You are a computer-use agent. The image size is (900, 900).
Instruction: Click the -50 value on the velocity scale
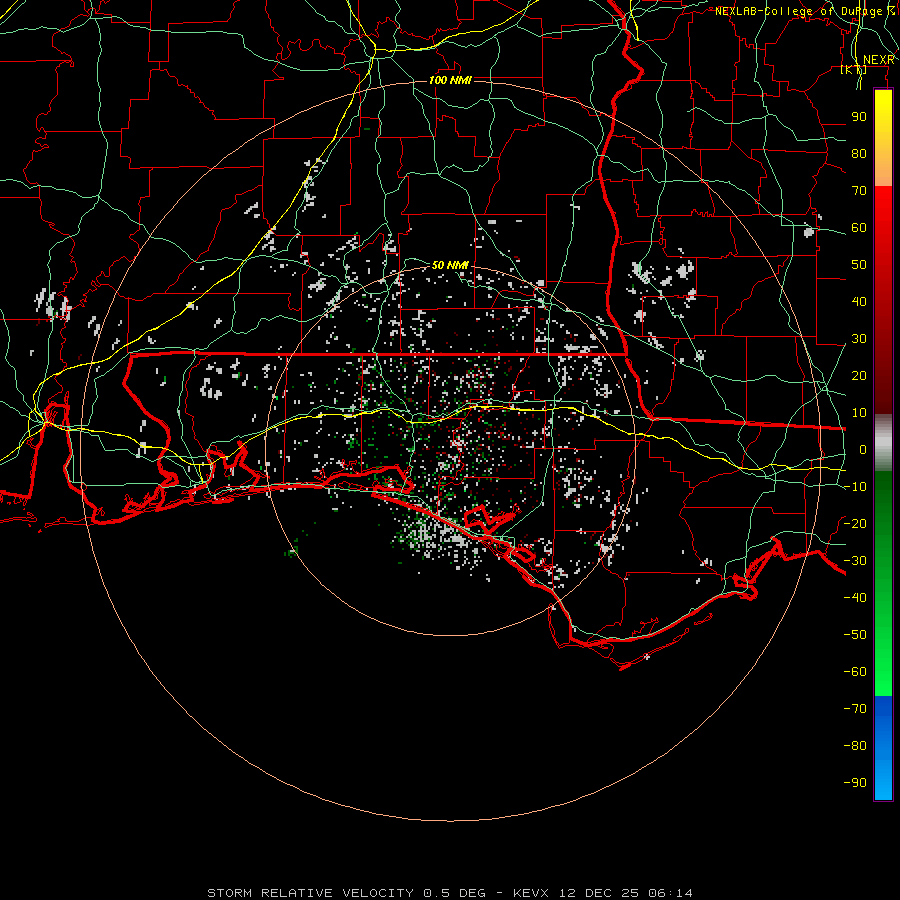click(855, 634)
